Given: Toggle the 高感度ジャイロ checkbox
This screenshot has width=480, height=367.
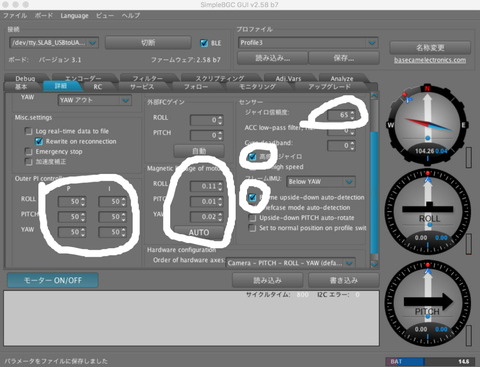Looking at the screenshot, I should [x=252, y=156].
